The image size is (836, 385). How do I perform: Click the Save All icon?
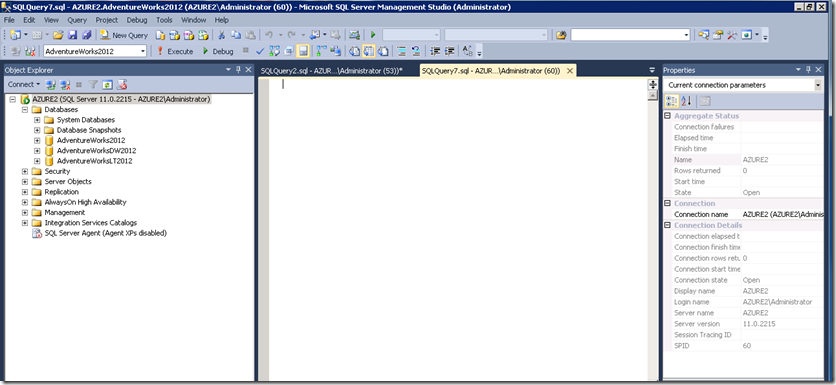point(86,35)
